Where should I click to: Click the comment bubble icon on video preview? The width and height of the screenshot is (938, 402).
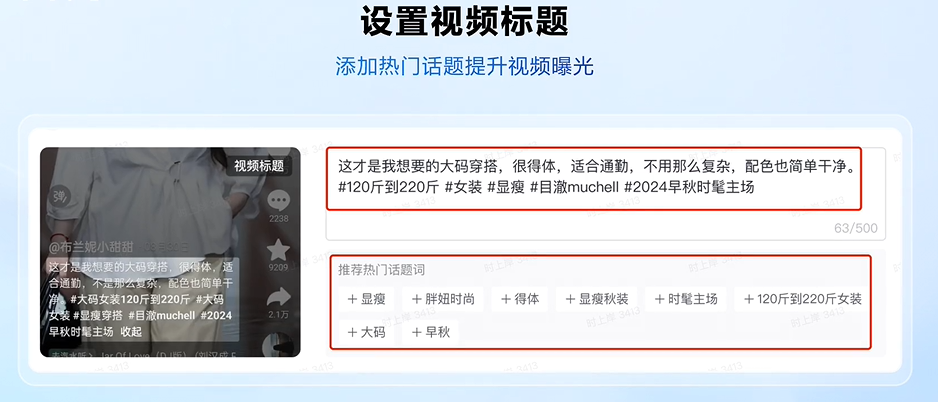[x=278, y=200]
